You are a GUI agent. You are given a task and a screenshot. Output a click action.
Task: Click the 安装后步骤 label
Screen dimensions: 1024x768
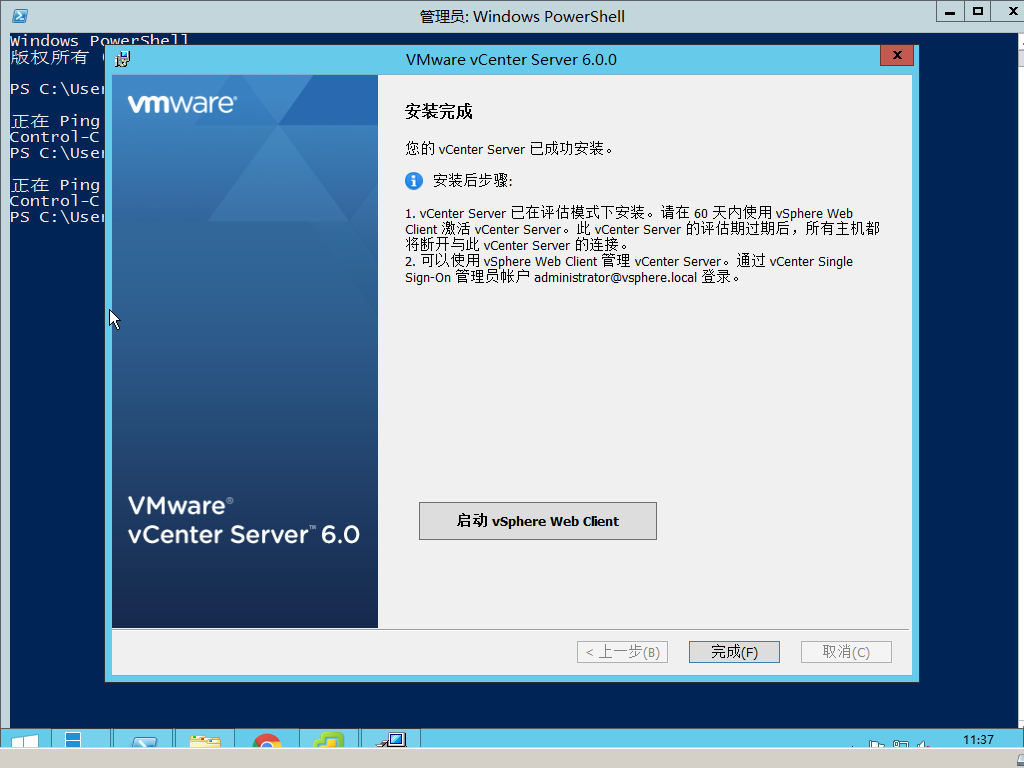tap(473, 181)
